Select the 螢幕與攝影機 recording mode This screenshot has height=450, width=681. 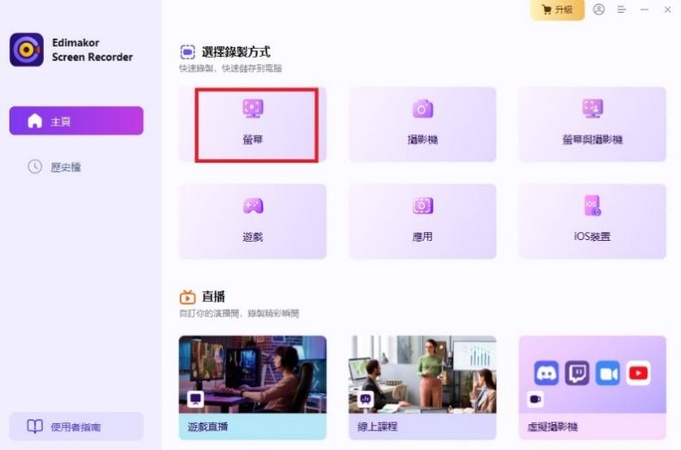(592, 125)
